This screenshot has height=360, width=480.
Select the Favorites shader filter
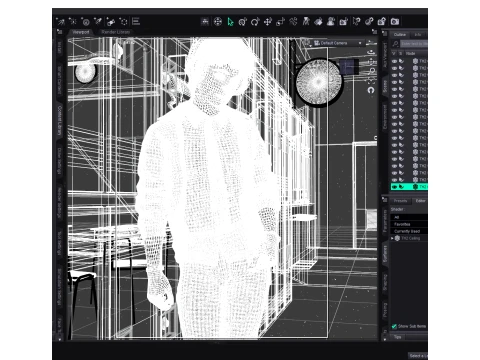click(409, 224)
